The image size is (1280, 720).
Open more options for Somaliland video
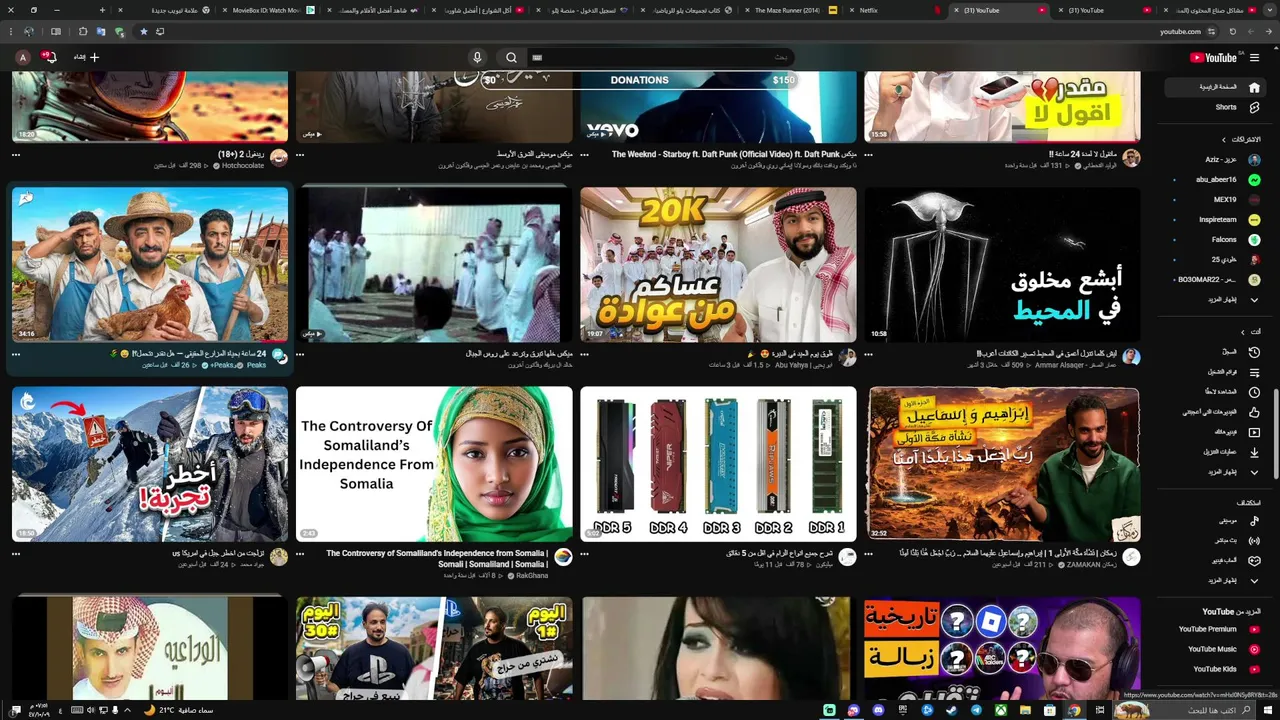(x=300, y=553)
